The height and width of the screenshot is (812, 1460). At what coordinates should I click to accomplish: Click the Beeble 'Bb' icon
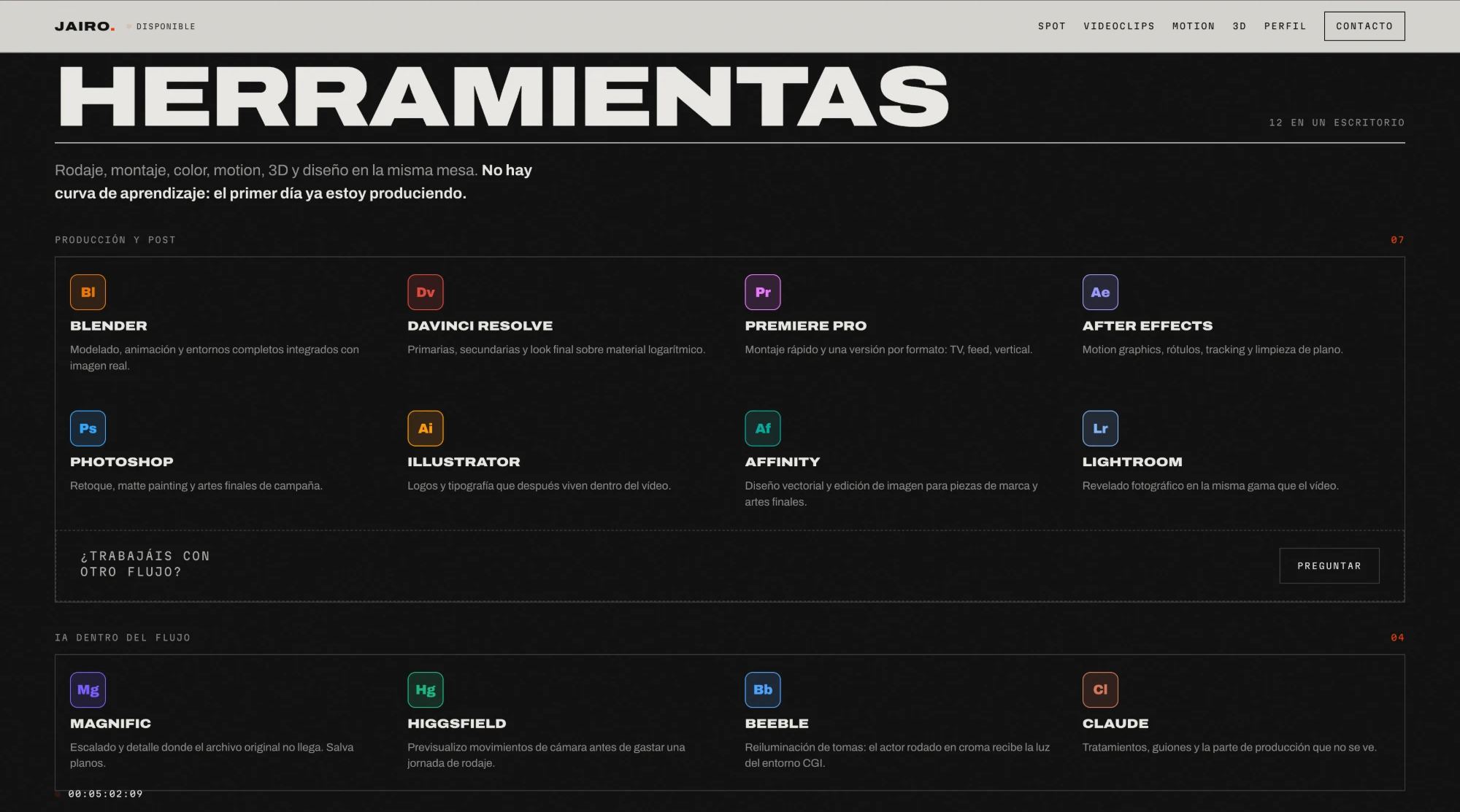[x=762, y=689]
